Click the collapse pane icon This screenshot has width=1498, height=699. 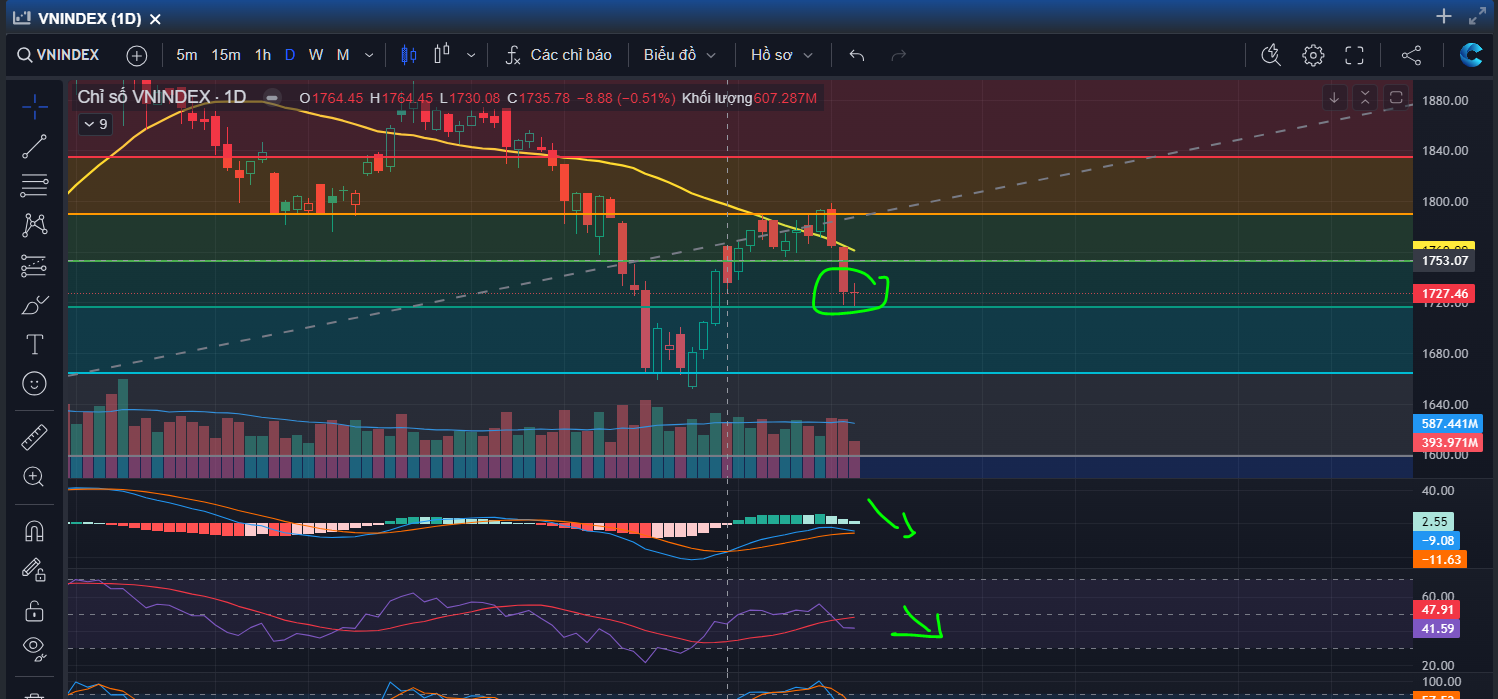pos(1365,97)
